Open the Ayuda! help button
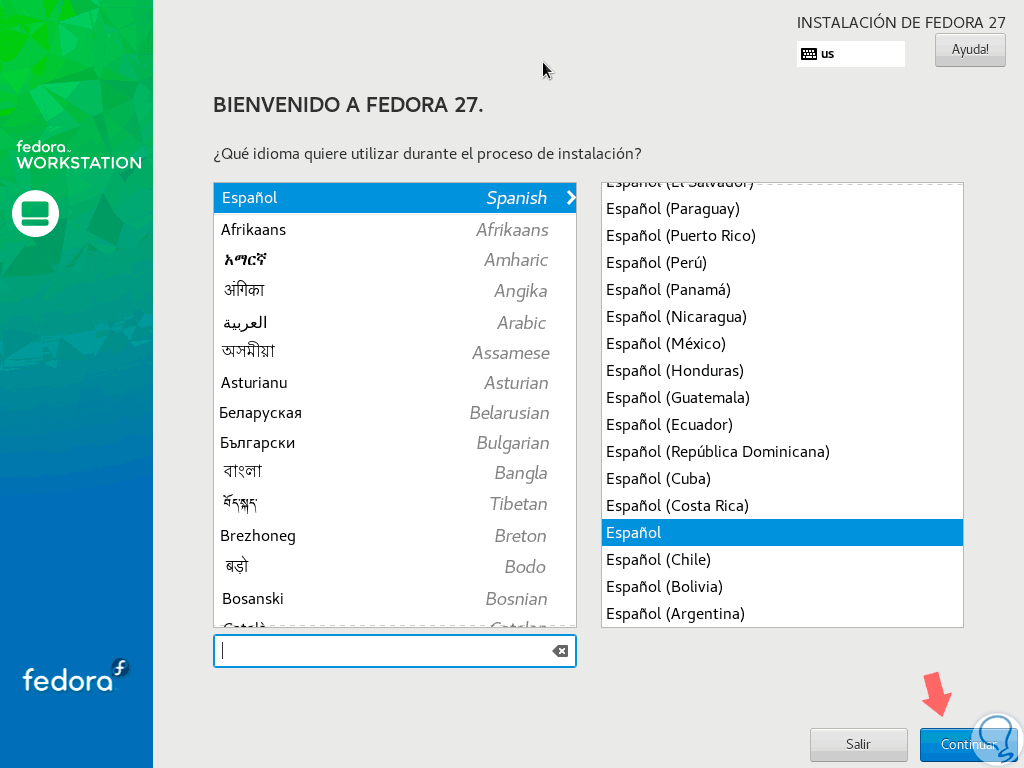1024x768 pixels. coord(970,50)
